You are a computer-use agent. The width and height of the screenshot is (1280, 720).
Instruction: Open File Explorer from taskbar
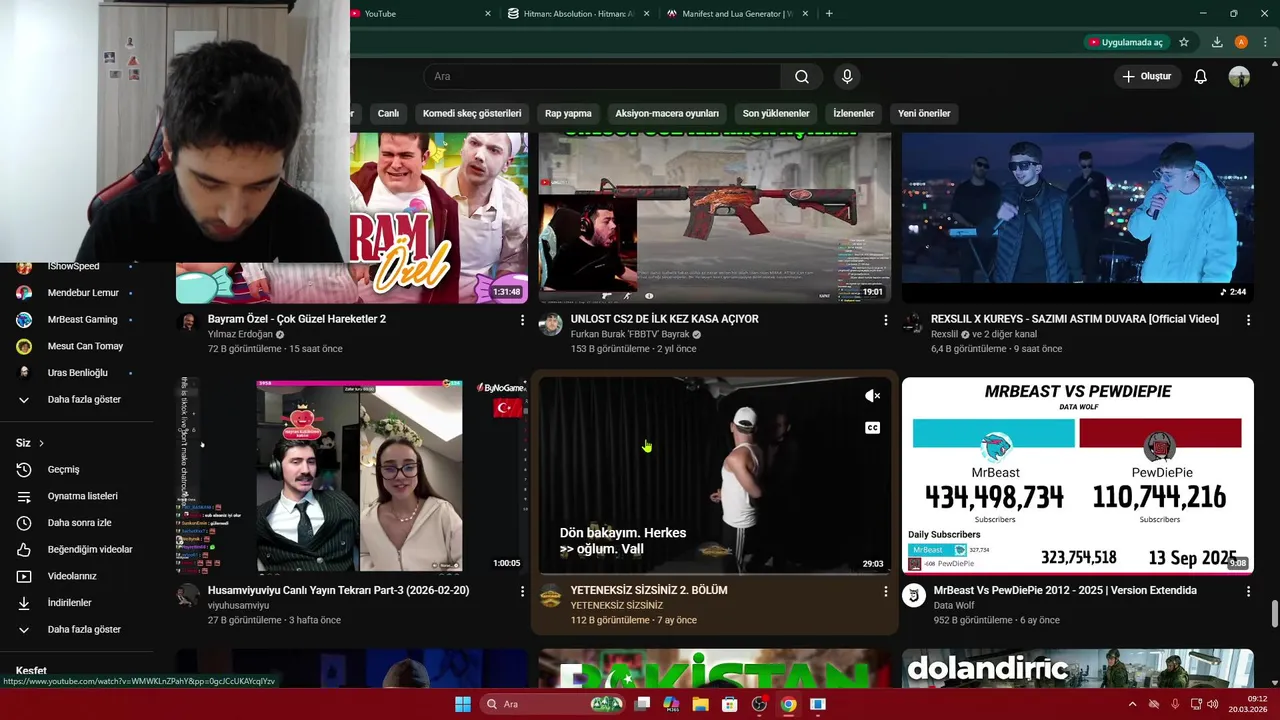(x=700, y=704)
